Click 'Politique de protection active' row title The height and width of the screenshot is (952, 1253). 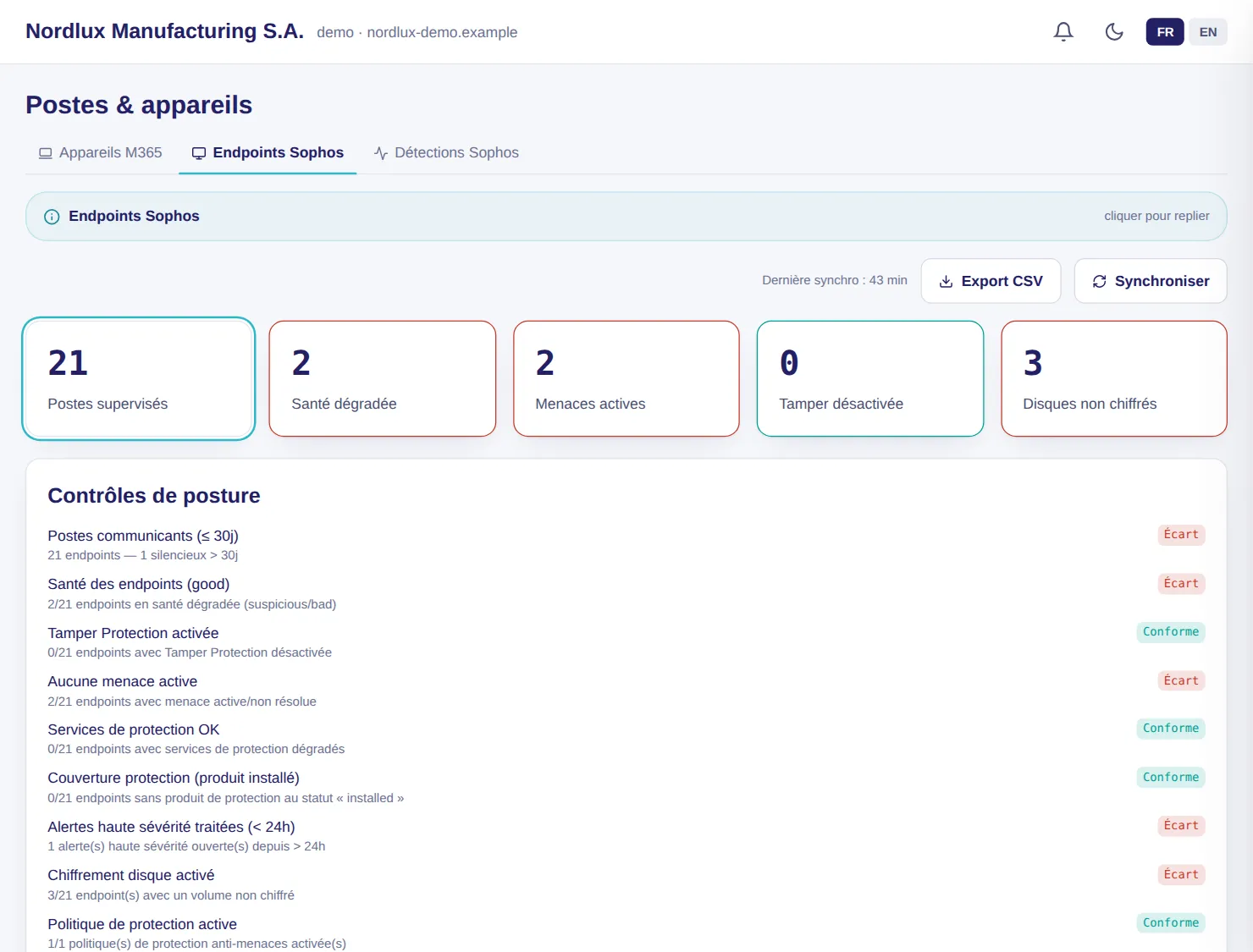pyautogui.click(x=142, y=924)
